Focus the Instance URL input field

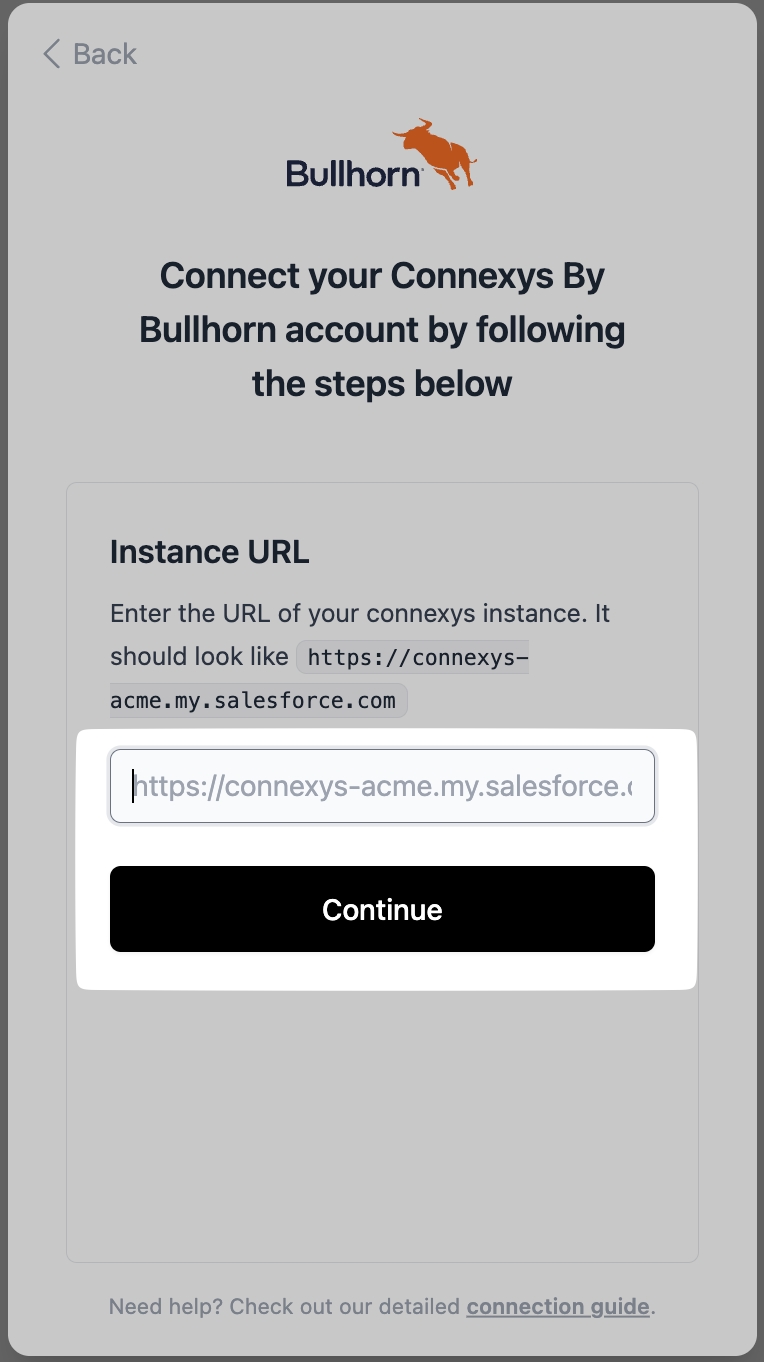point(382,786)
